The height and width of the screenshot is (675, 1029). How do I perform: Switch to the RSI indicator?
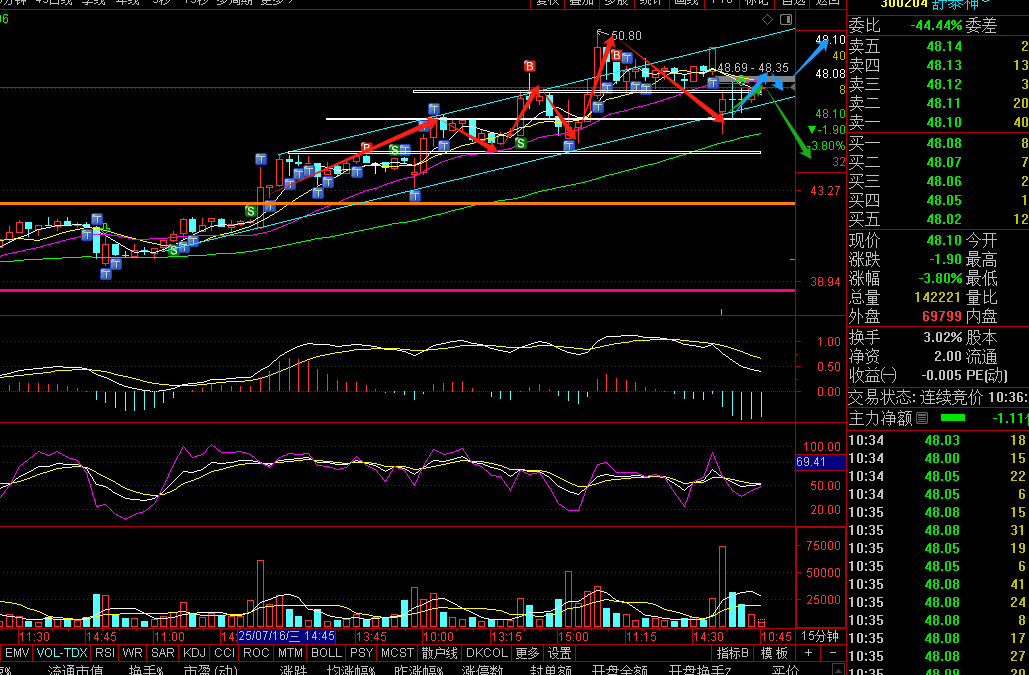[105, 653]
